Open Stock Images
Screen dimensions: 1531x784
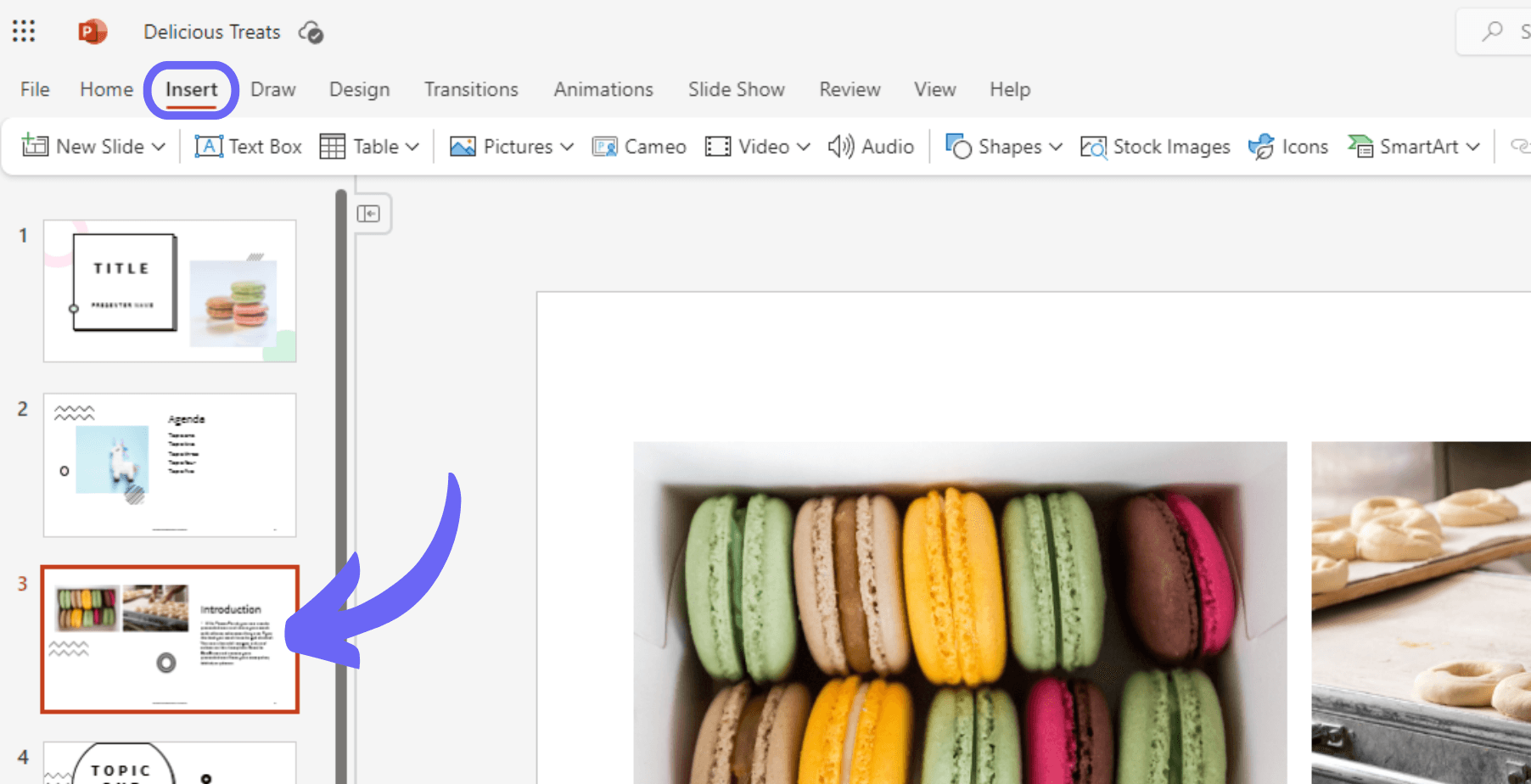tap(1155, 147)
